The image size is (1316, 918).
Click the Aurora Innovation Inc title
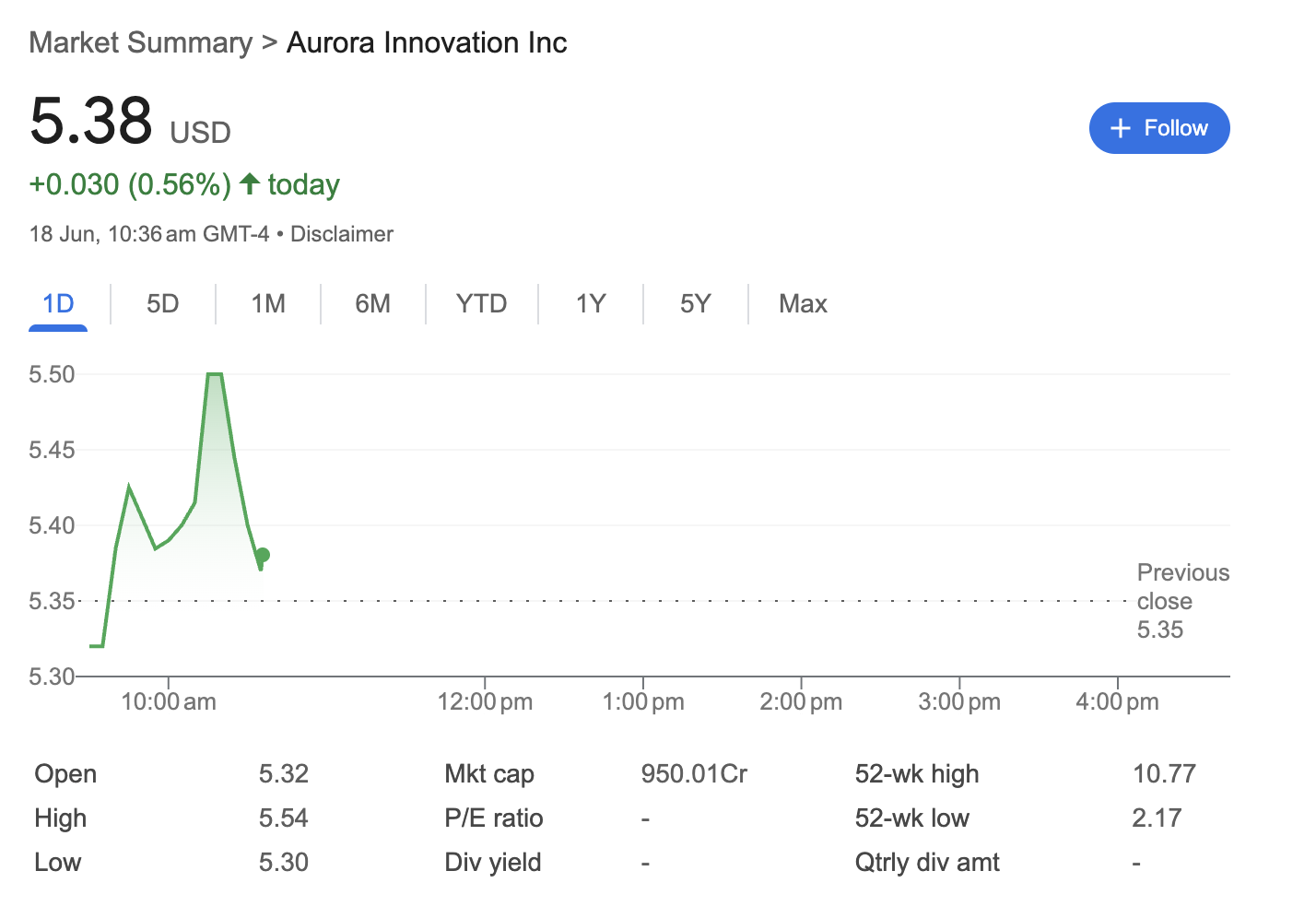pyautogui.click(x=427, y=42)
